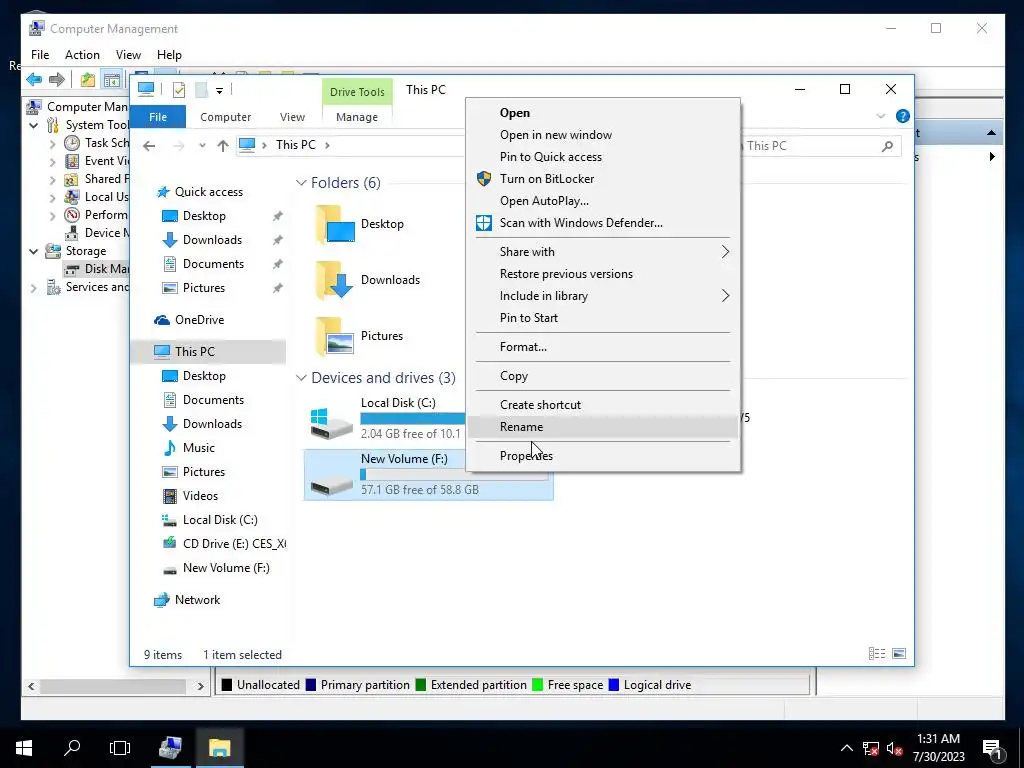Click the Pictures folder icon
1024x768 pixels.
click(x=335, y=336)
